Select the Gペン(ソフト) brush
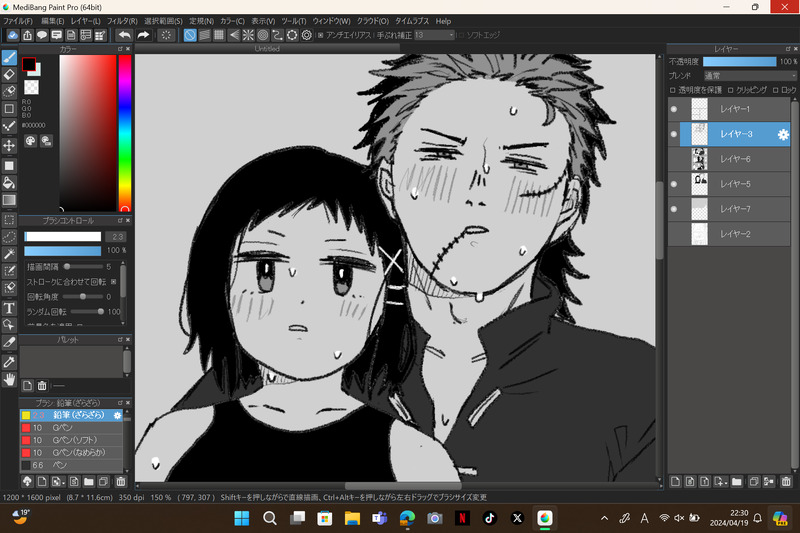Viewport: 800px width, 533px height. pyautogui.click(x=71, y=440)
